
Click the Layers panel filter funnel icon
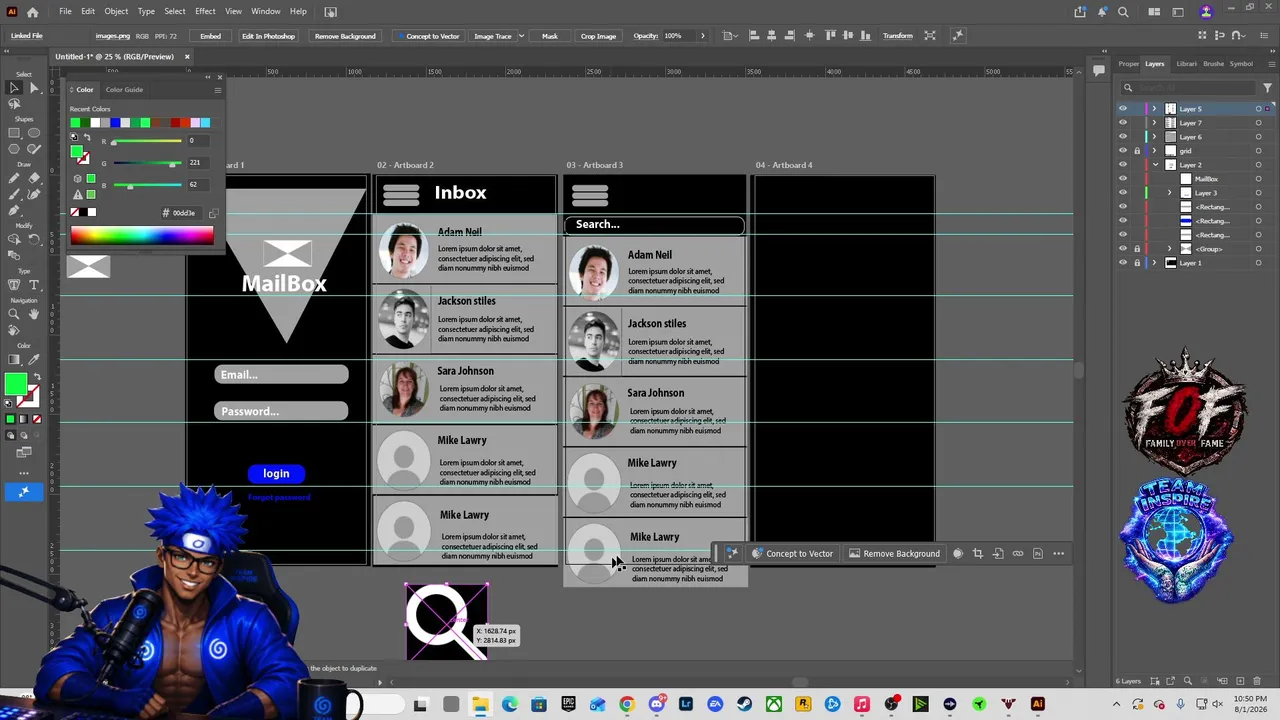[x=1267, y=88]
